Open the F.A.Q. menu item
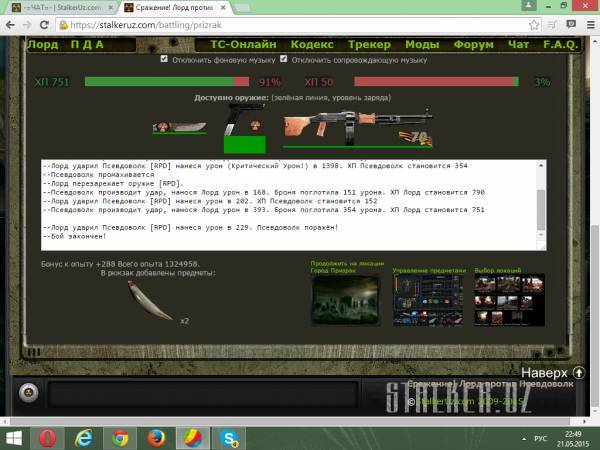 561,44
